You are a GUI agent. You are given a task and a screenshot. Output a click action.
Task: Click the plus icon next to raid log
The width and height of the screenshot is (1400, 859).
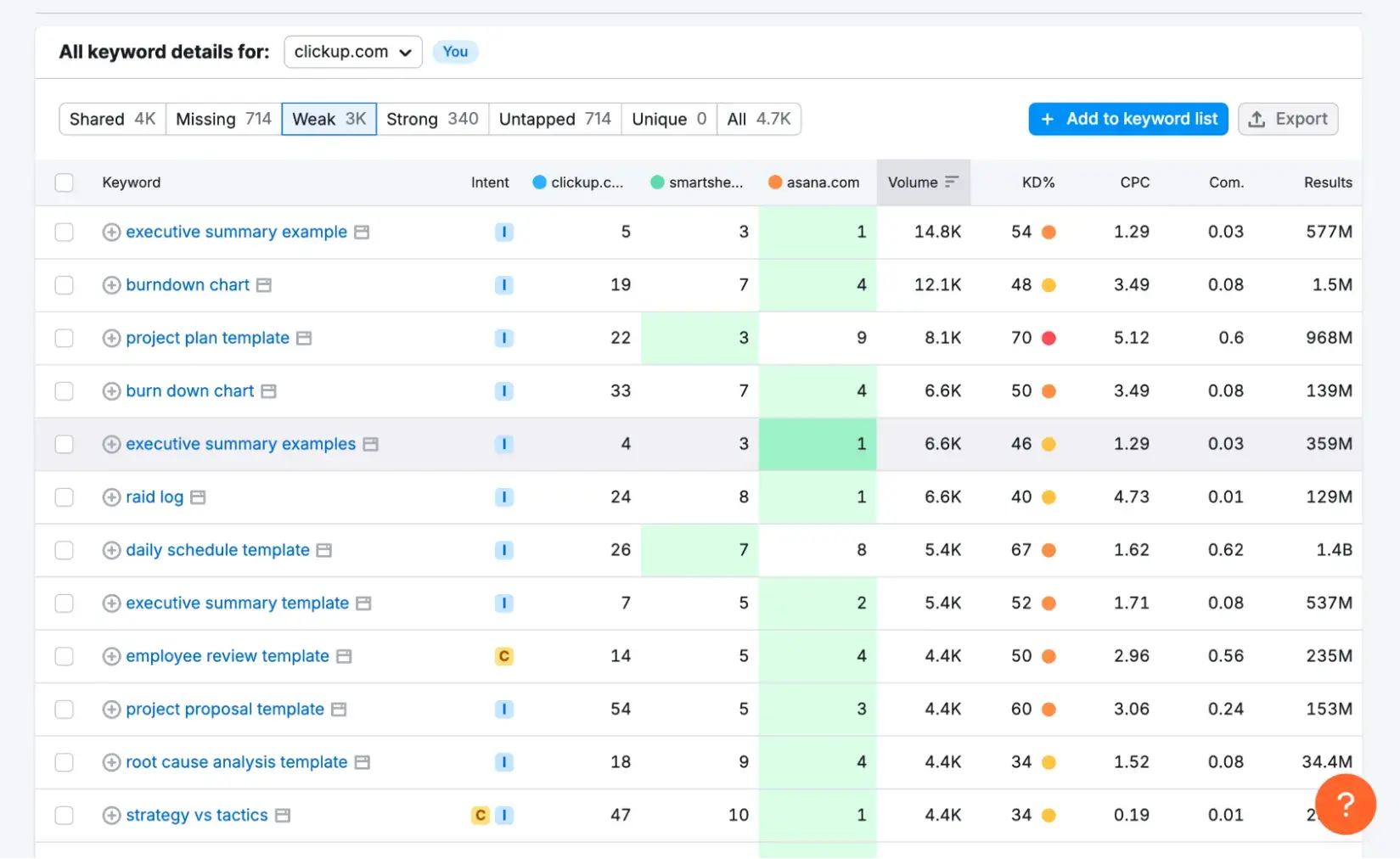click(x=111, y=497)
